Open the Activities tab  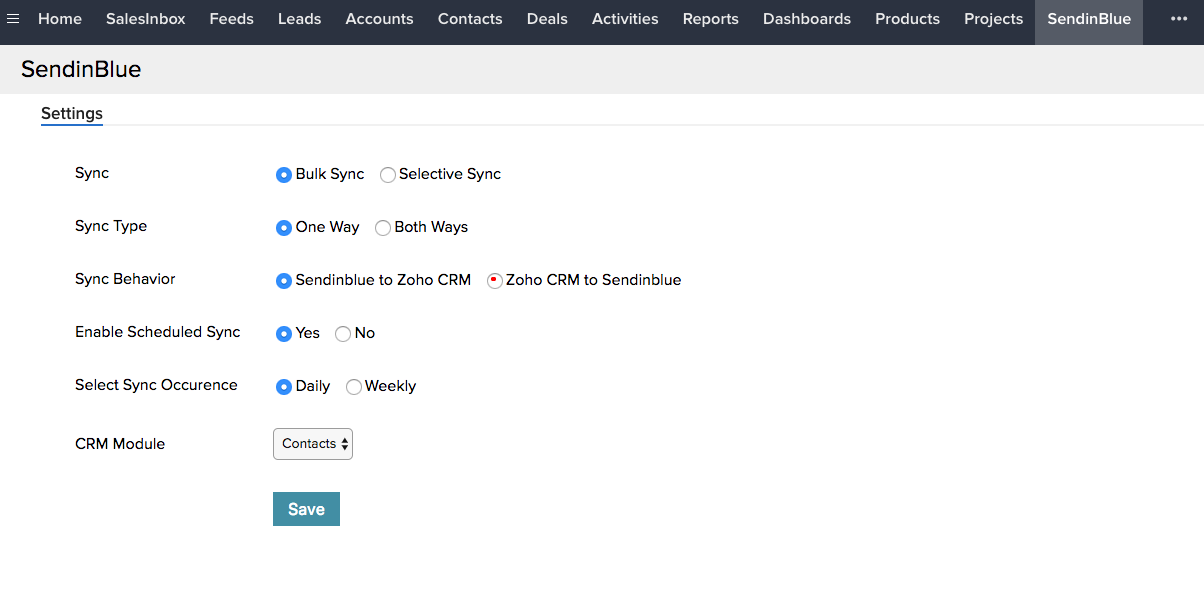(x=625, y=19)
